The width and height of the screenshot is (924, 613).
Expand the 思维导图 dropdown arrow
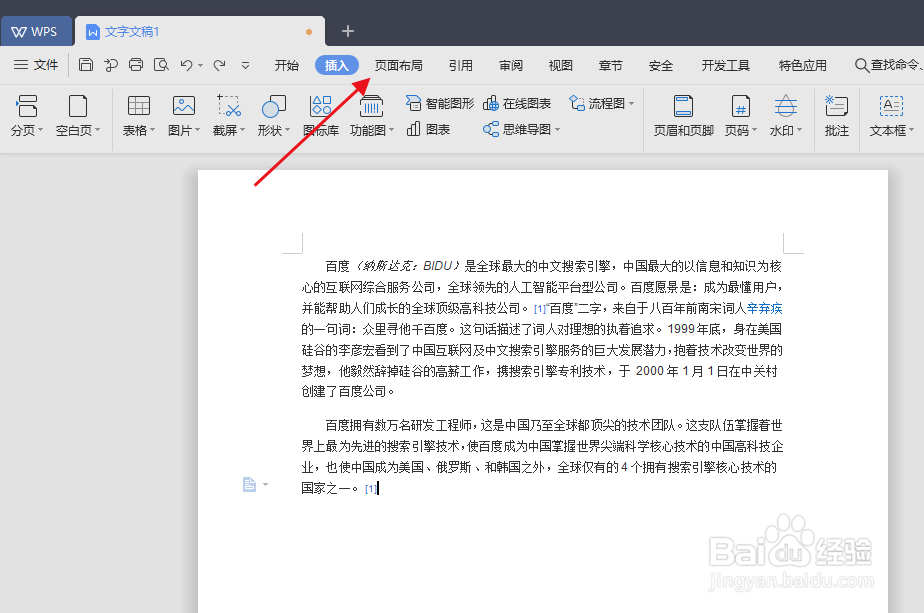tap(557, 129)
